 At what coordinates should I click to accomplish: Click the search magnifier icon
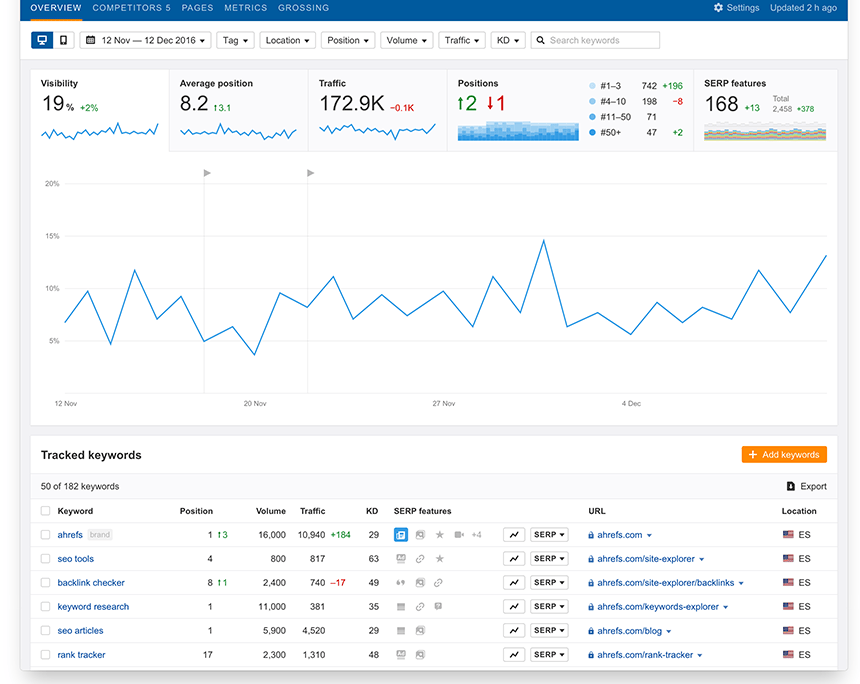click(540, 40)
